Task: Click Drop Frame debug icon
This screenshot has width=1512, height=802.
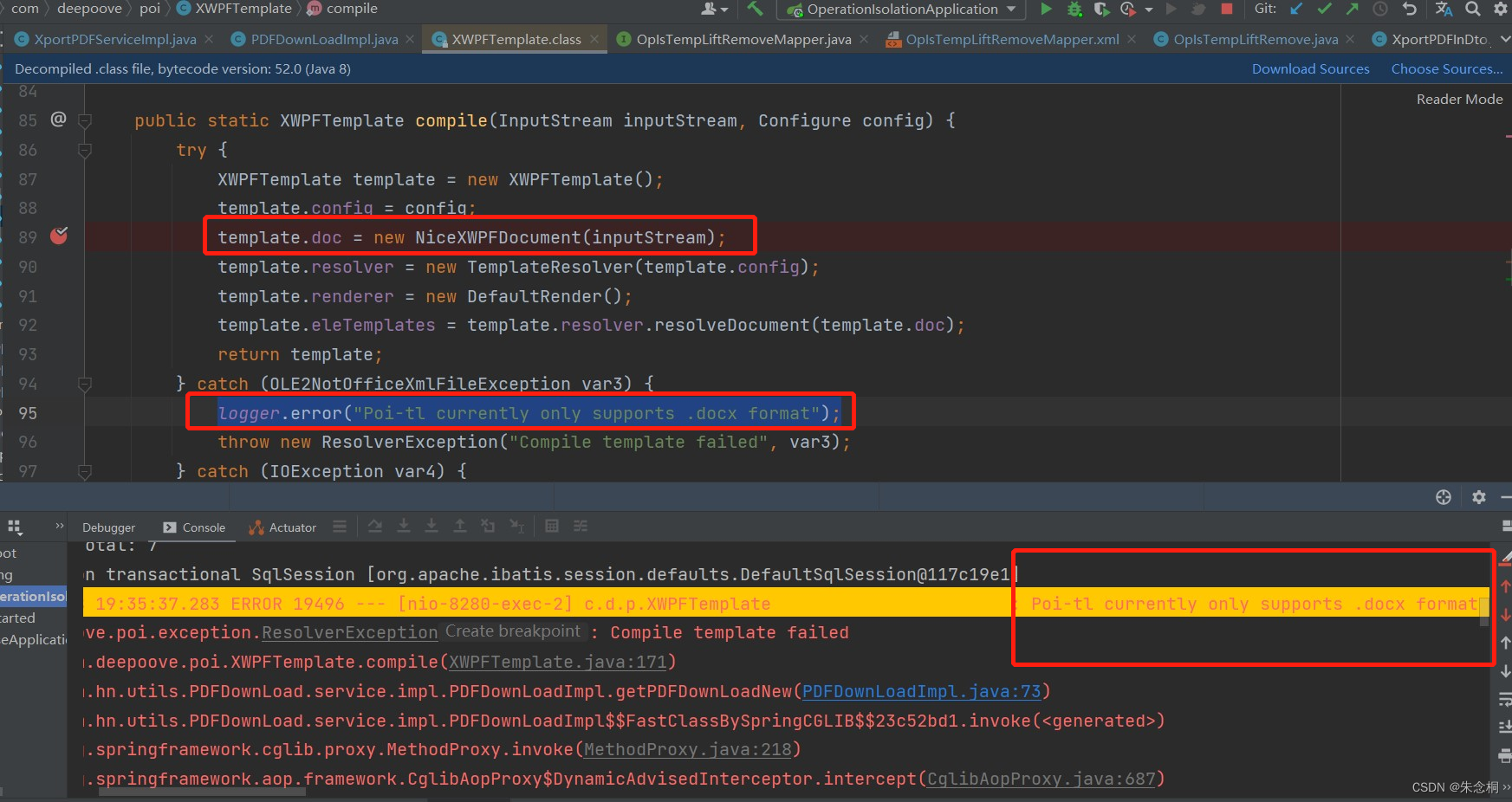Action: 488,526
